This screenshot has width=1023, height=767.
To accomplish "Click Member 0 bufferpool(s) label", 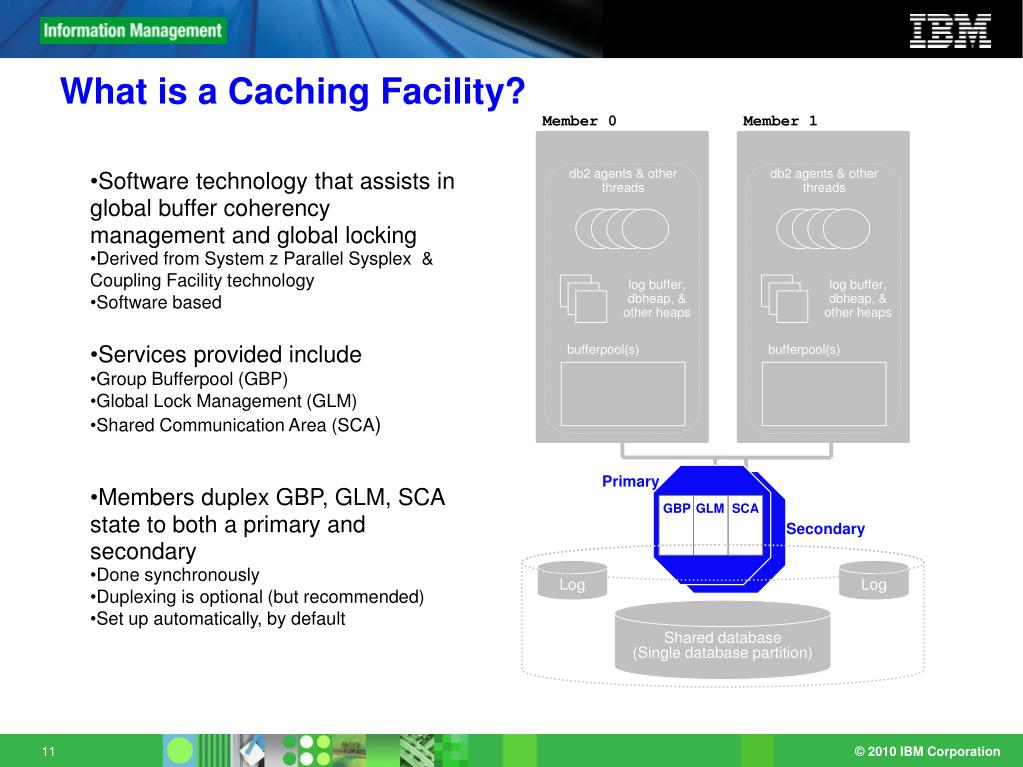I will (x=603, y=350).
